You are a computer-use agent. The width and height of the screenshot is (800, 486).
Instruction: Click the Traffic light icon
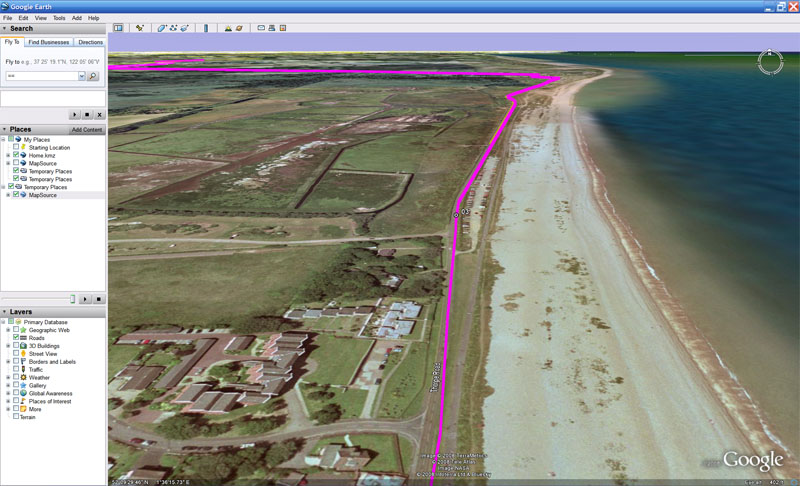23,369
